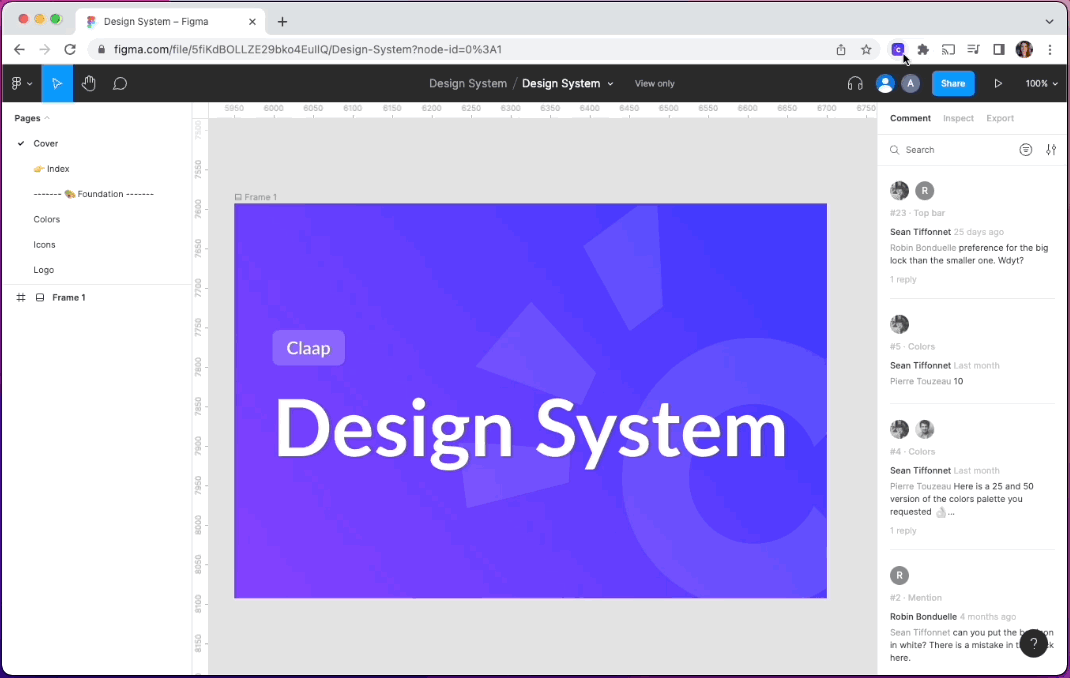Open comment settings sliders icon

coord(1051,149)
